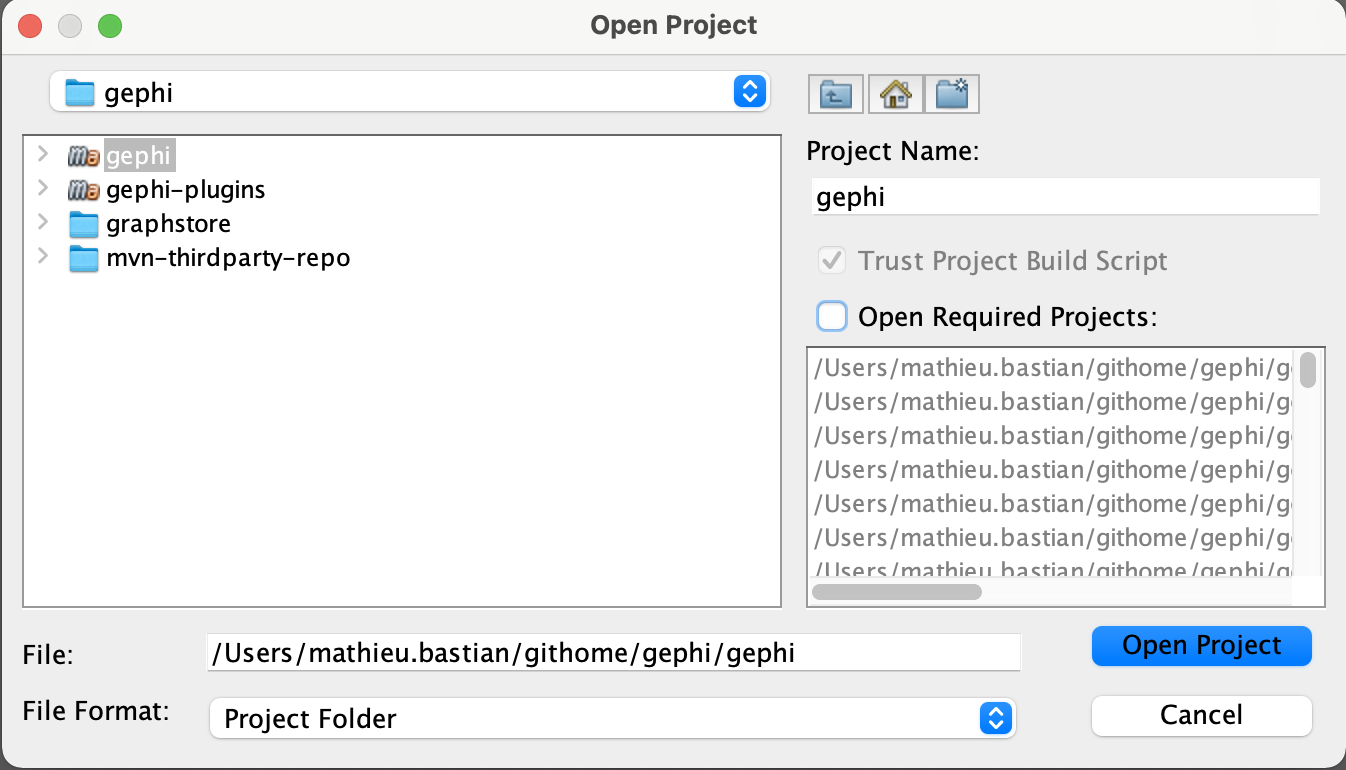Viewport: 1346px width, 770px height.
Task: Click the graphstore folder icon
Action: (83, 224)
